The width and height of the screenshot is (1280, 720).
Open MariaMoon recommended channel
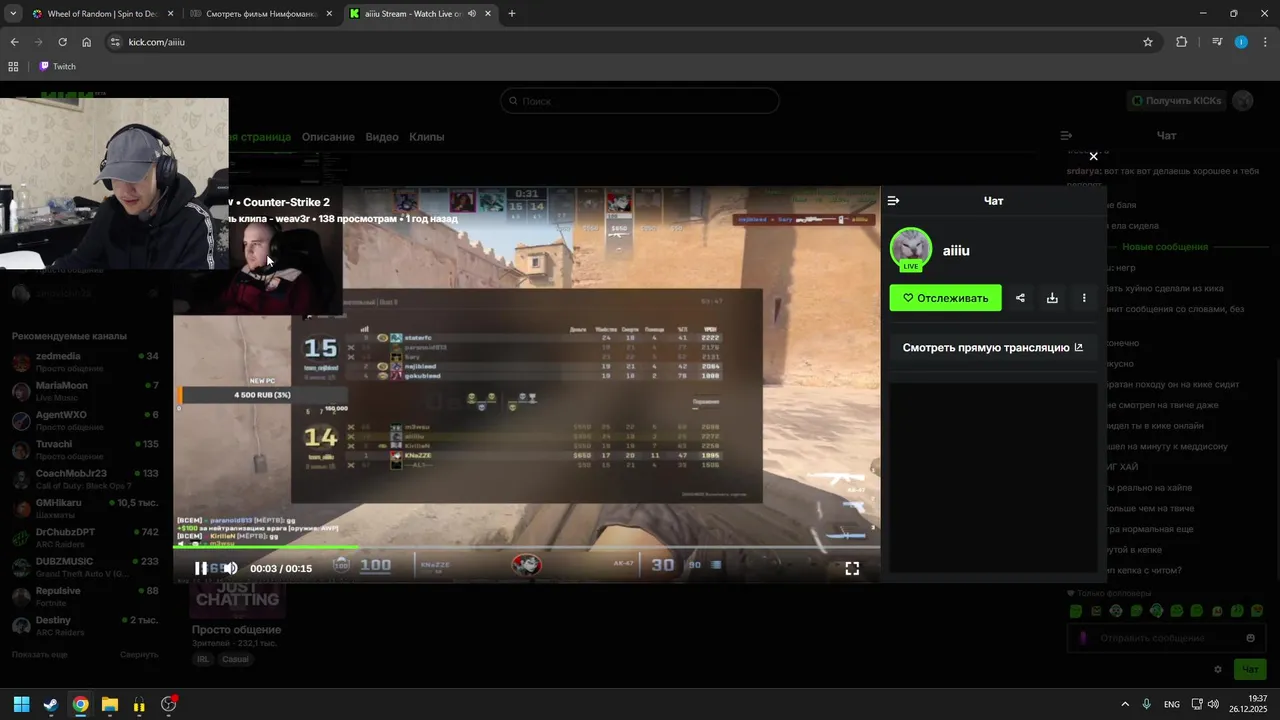[x=85, y=391]
